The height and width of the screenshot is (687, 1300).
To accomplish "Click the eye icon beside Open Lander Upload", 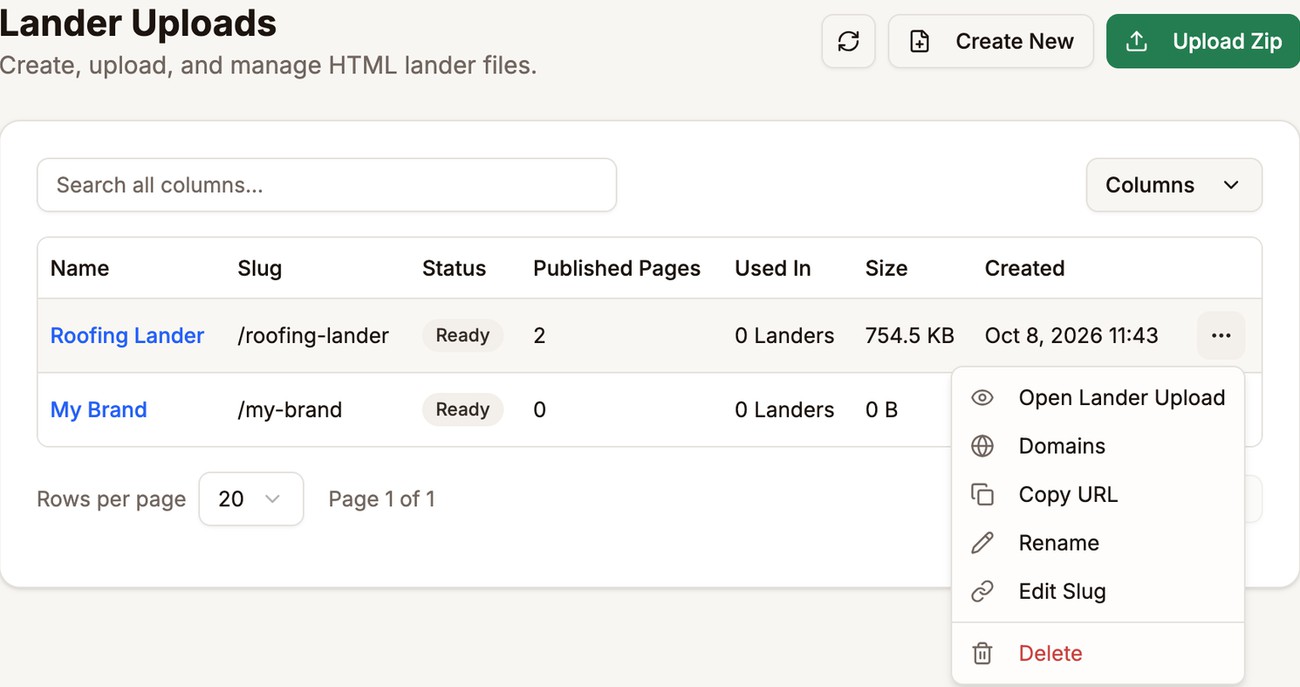I will [983, 398].
